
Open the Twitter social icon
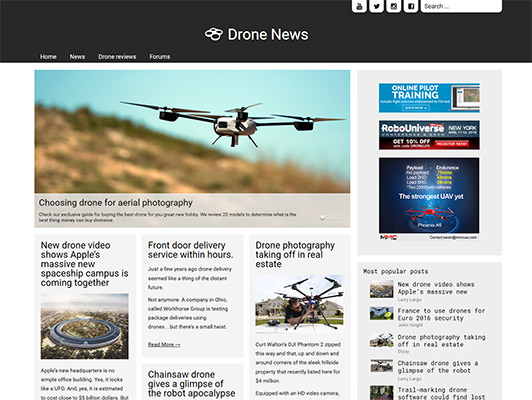[376, 6]
